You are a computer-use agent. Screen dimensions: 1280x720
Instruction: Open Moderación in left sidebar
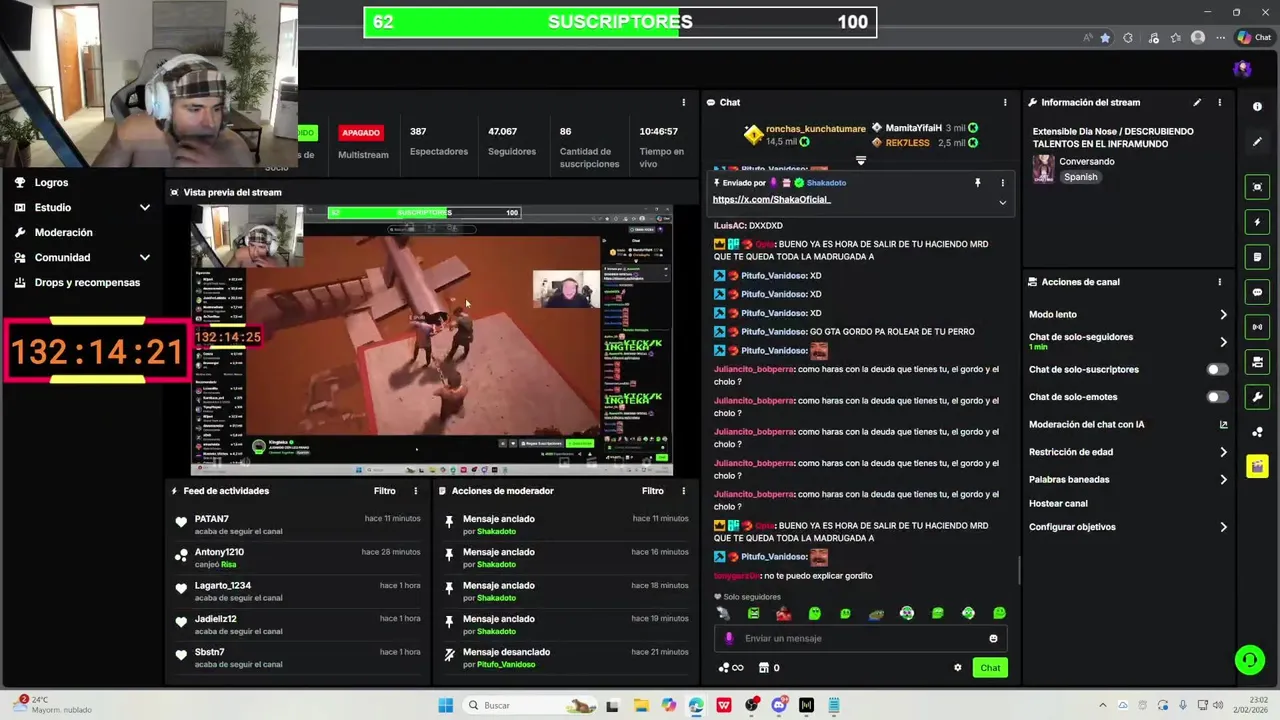click(63, 232)
